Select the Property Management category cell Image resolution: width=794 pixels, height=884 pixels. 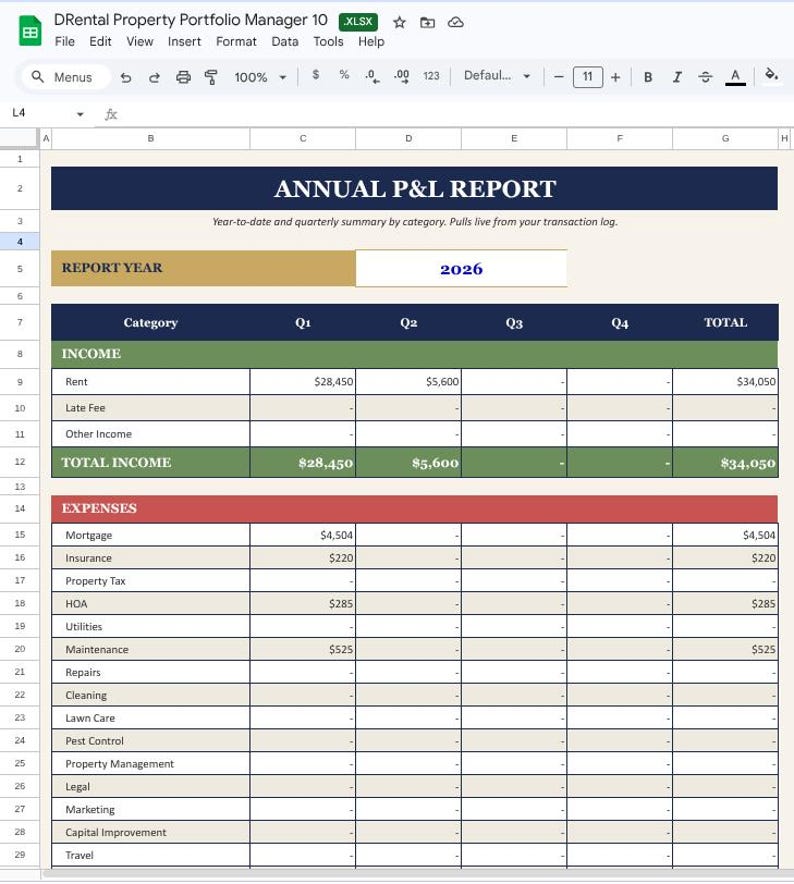151,763
